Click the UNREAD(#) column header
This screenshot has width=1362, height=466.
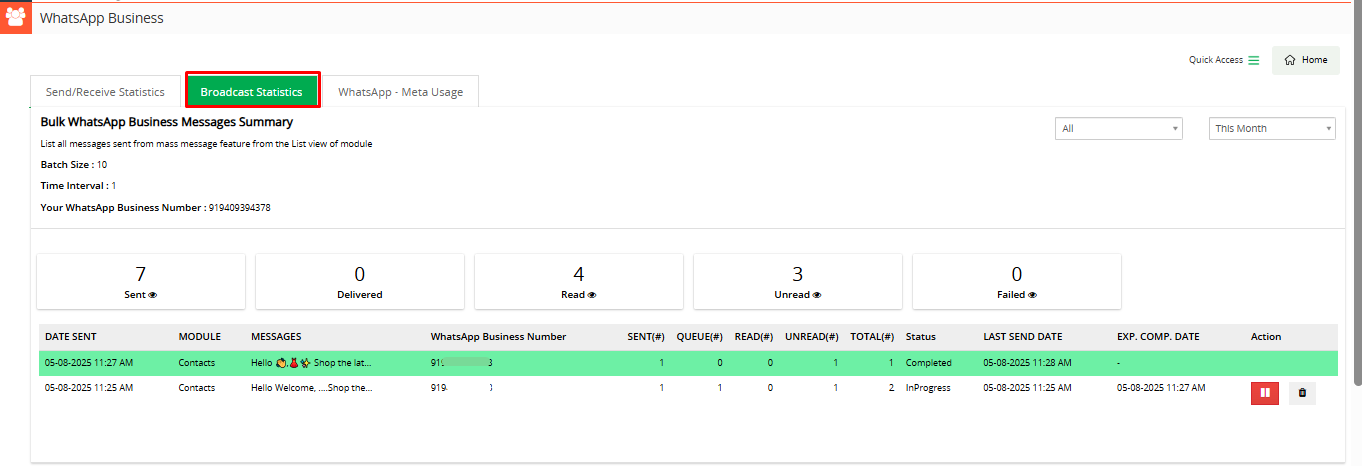tap(812, 337)
